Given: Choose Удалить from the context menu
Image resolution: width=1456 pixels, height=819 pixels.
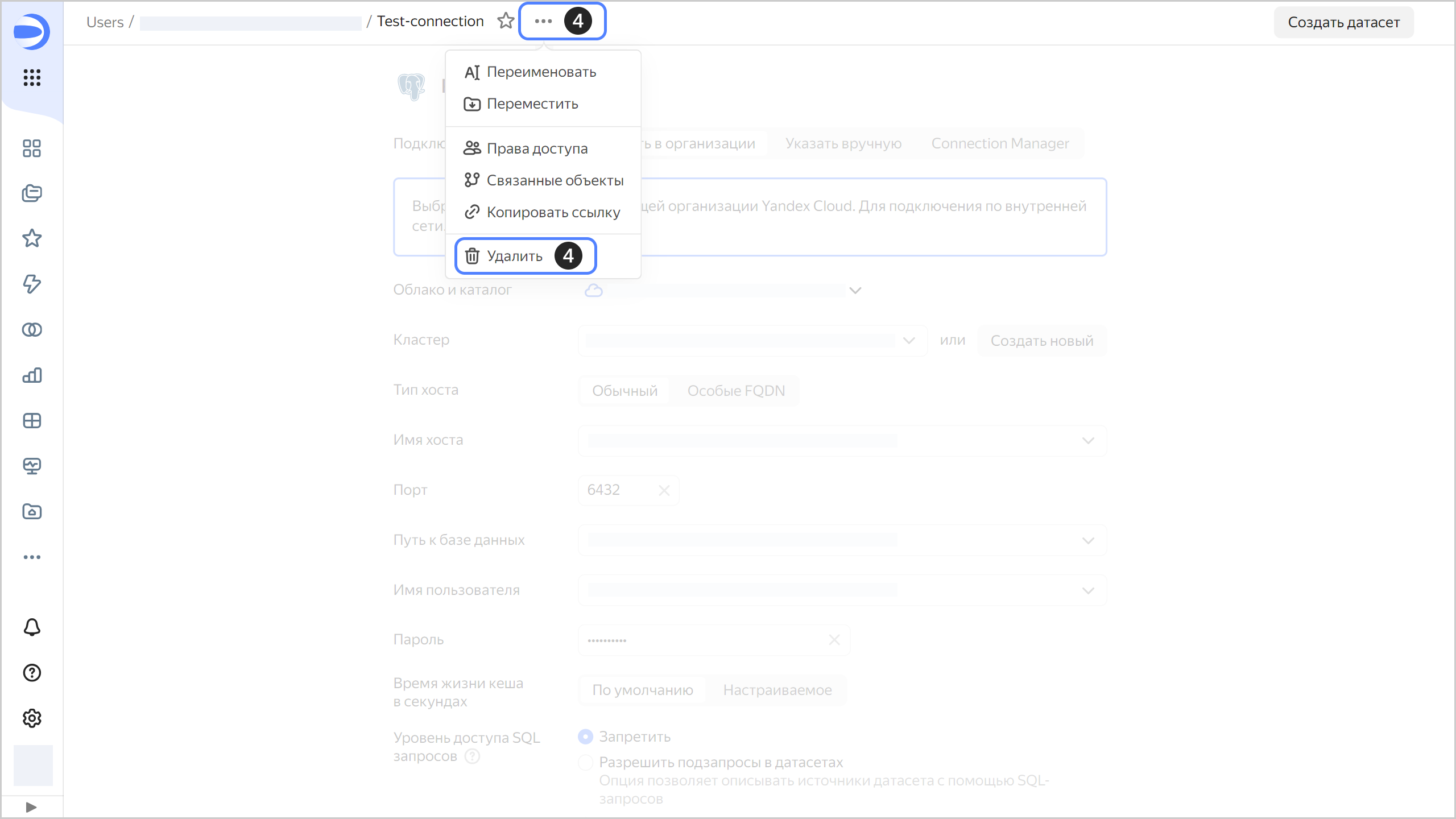Looking at the screenshot, I should pyautogui.click(x=514, y=256).
